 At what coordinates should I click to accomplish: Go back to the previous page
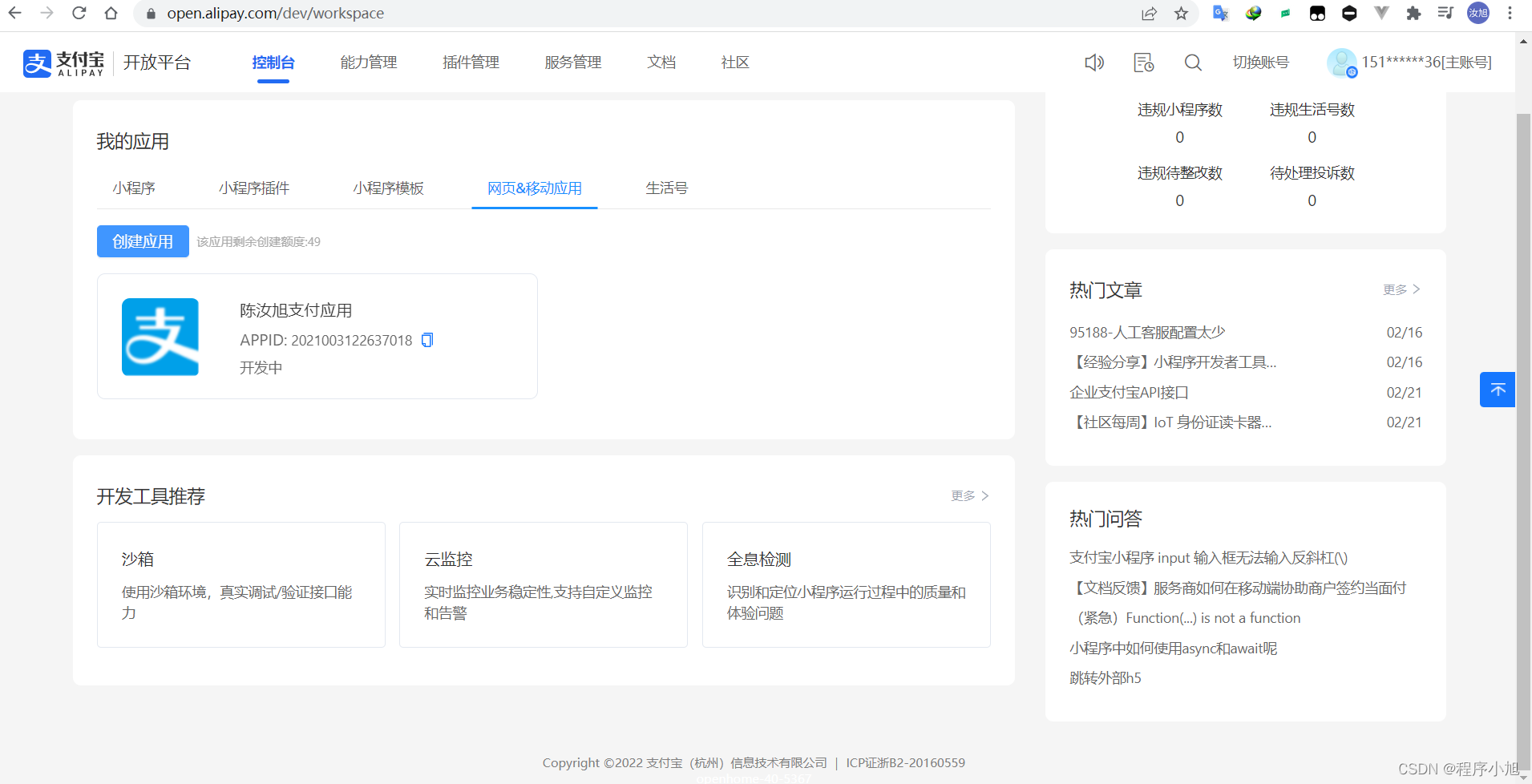click(x=14, y=13)
